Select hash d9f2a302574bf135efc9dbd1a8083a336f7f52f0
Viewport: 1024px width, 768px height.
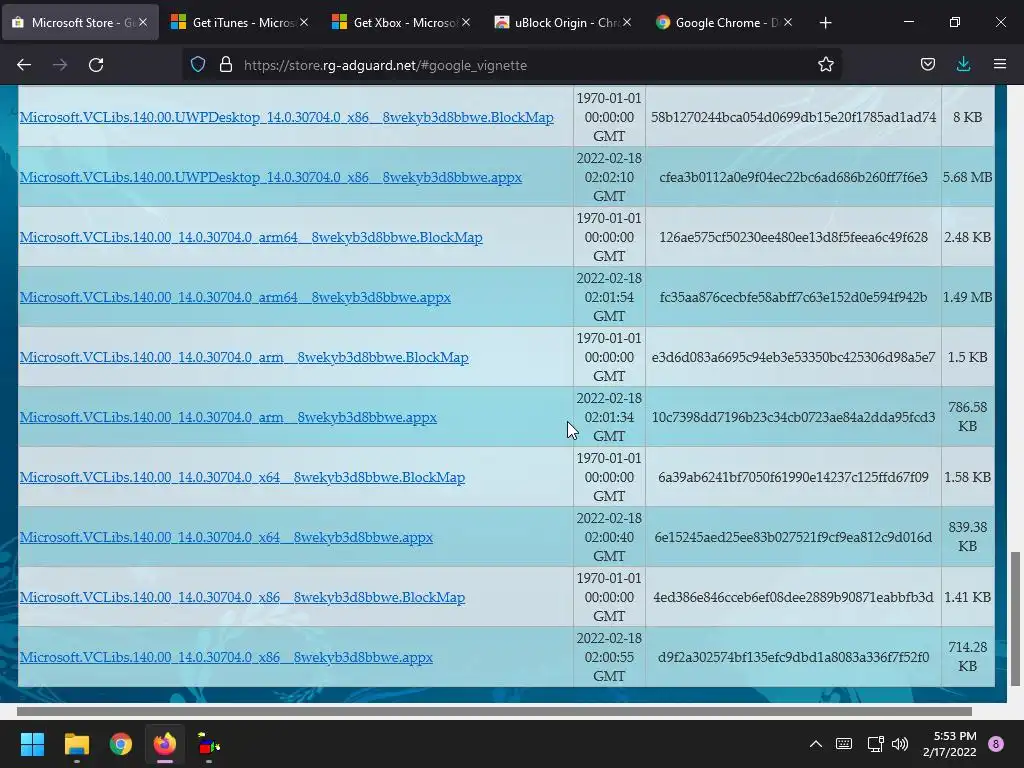click(x=793, y=658)
